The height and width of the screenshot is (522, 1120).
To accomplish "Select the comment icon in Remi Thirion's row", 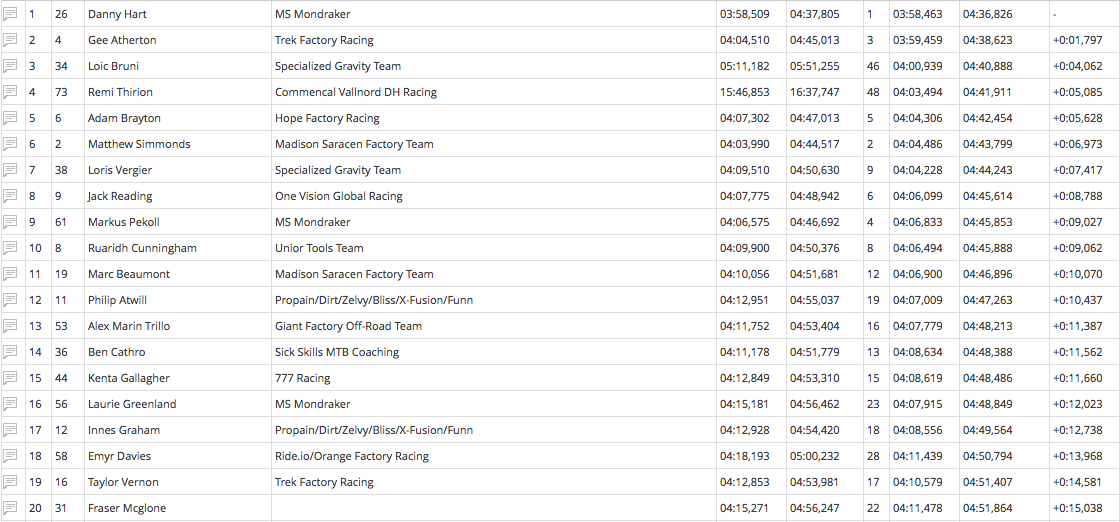I will pyautogui.click(x=11, y=92).
